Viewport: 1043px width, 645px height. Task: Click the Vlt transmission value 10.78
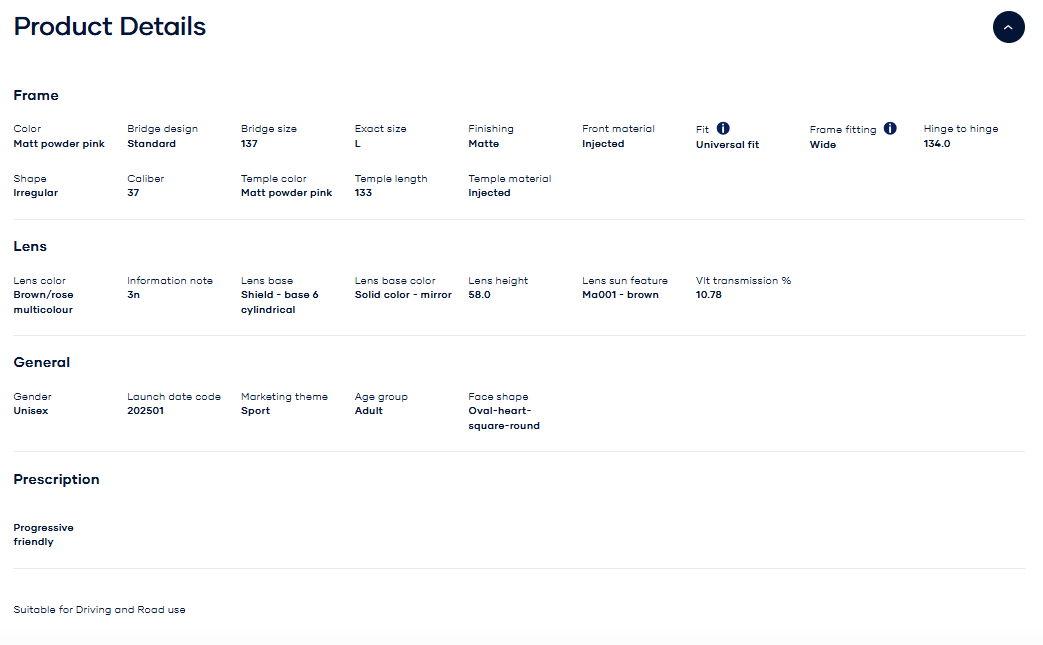pyautogui.click(x=709, y=295)
